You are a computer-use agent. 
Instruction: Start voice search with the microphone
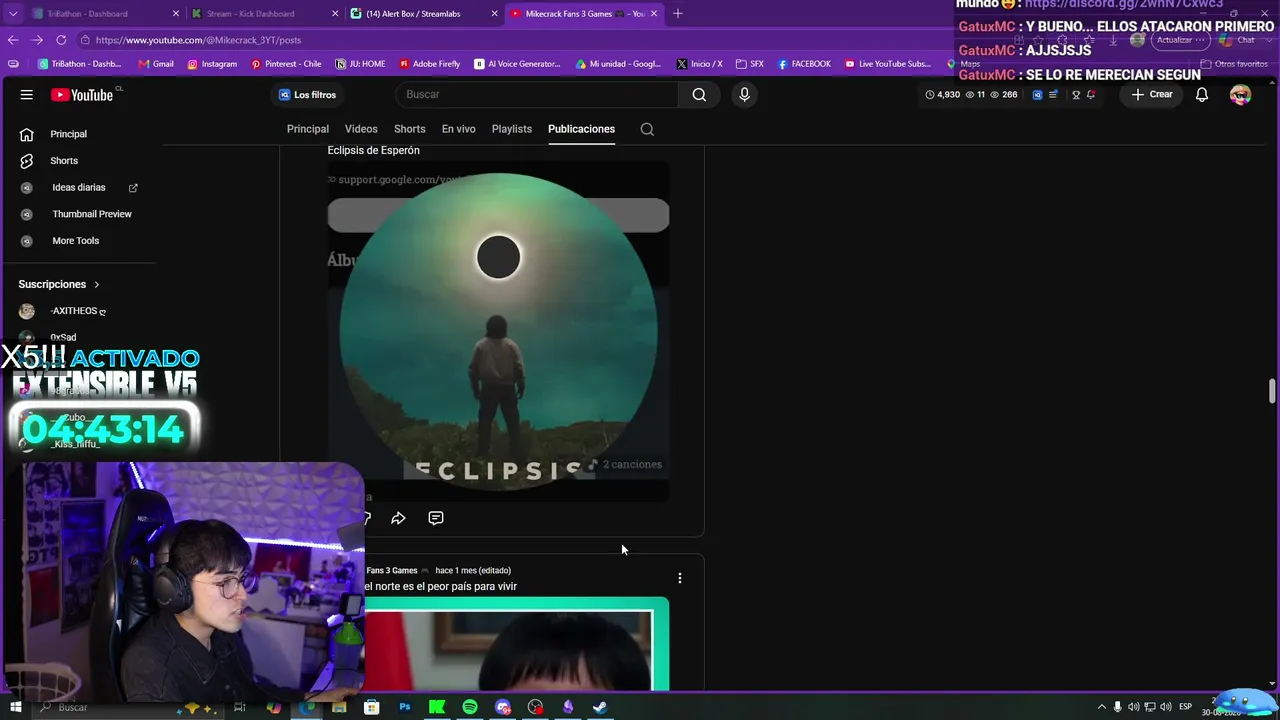744,95
